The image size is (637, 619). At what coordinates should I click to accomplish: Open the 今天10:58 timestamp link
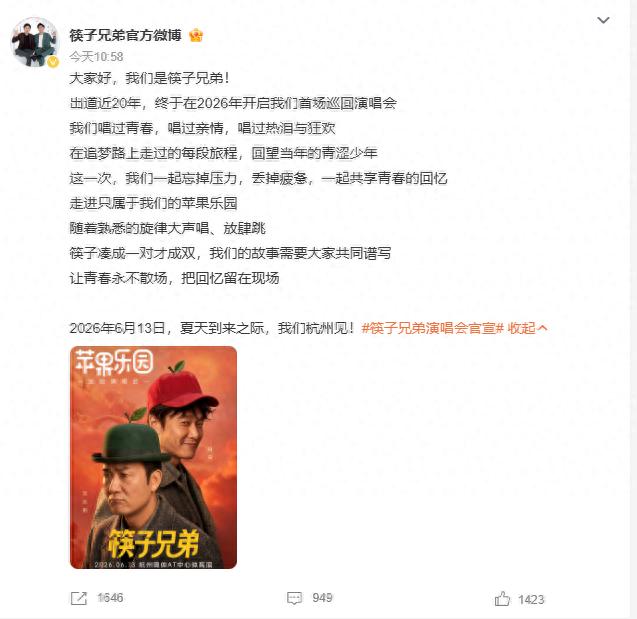pos(96,57)
